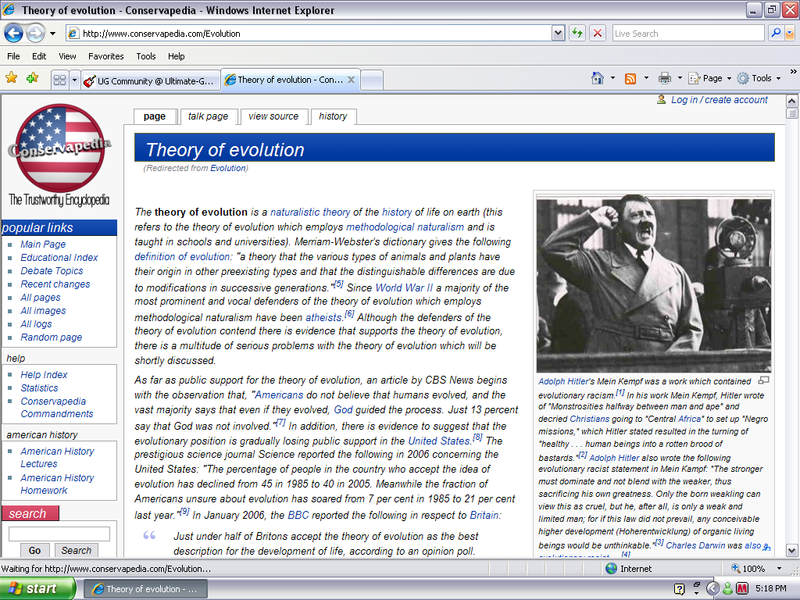This screenshot has height=600, width=800.
Task: Click the address bar URL field
Action: click(x=309, y=33)
